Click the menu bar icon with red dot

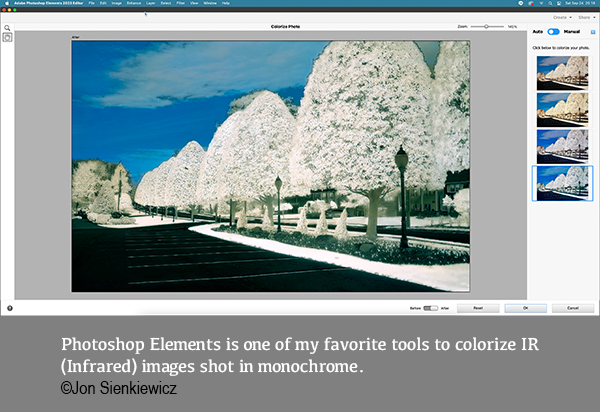click(x=531, y=3)
